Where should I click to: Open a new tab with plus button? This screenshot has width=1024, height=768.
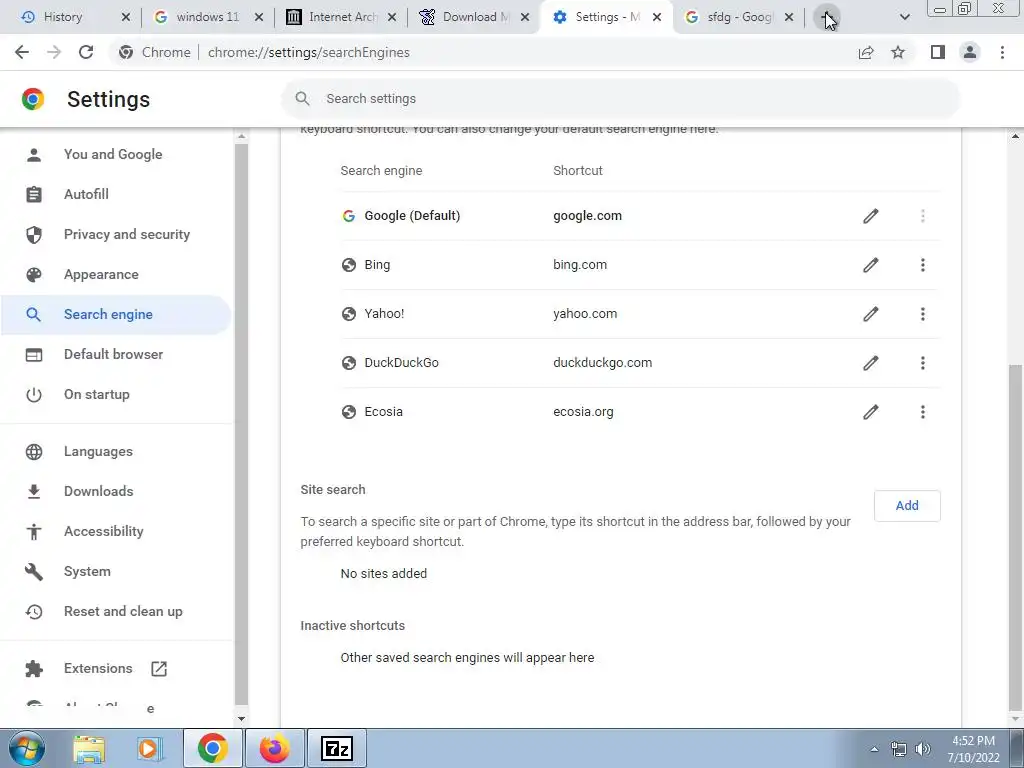(827, 17)
